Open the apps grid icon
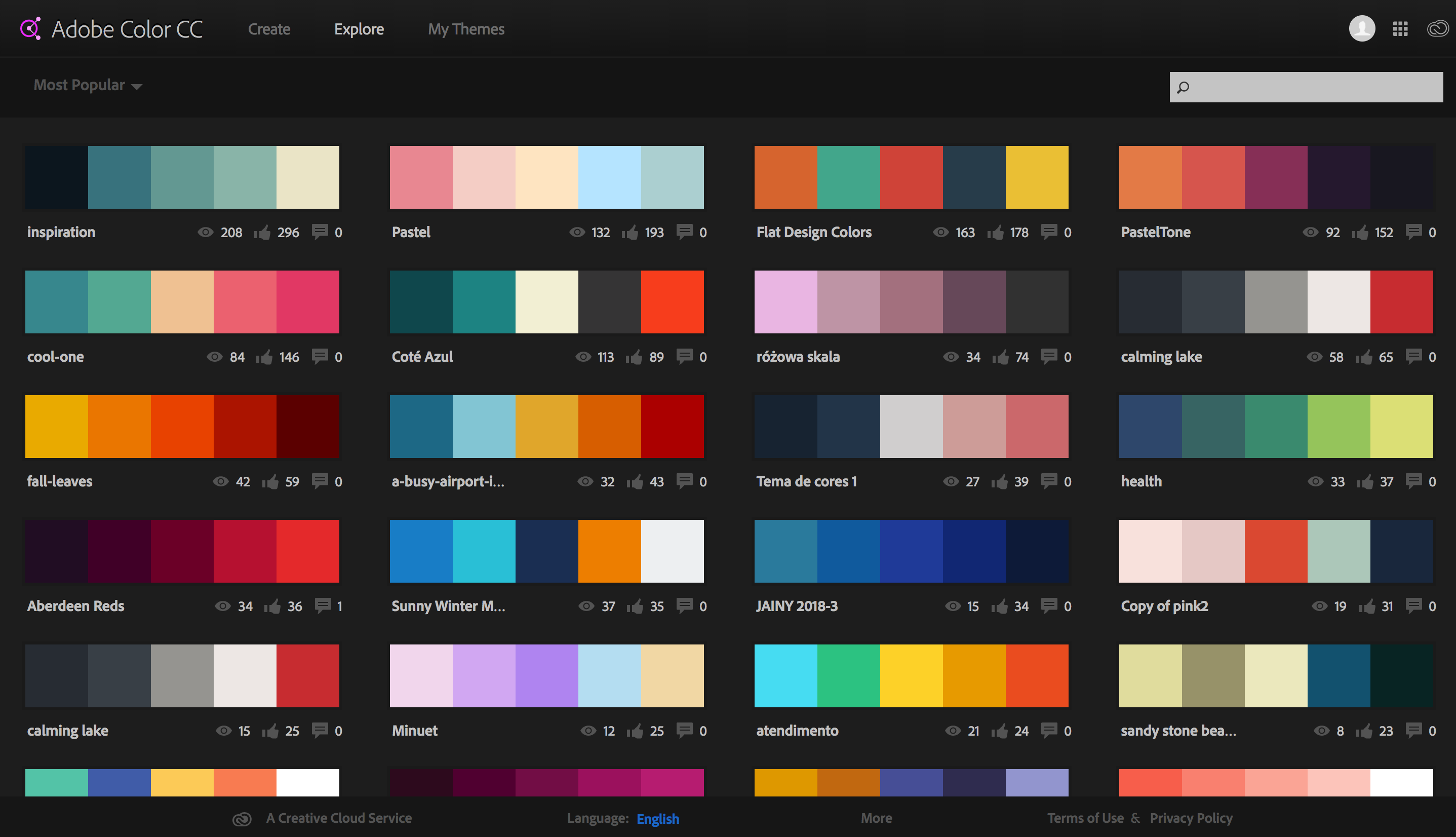Screen dimensions: 1456x837 pos(1400,29)
